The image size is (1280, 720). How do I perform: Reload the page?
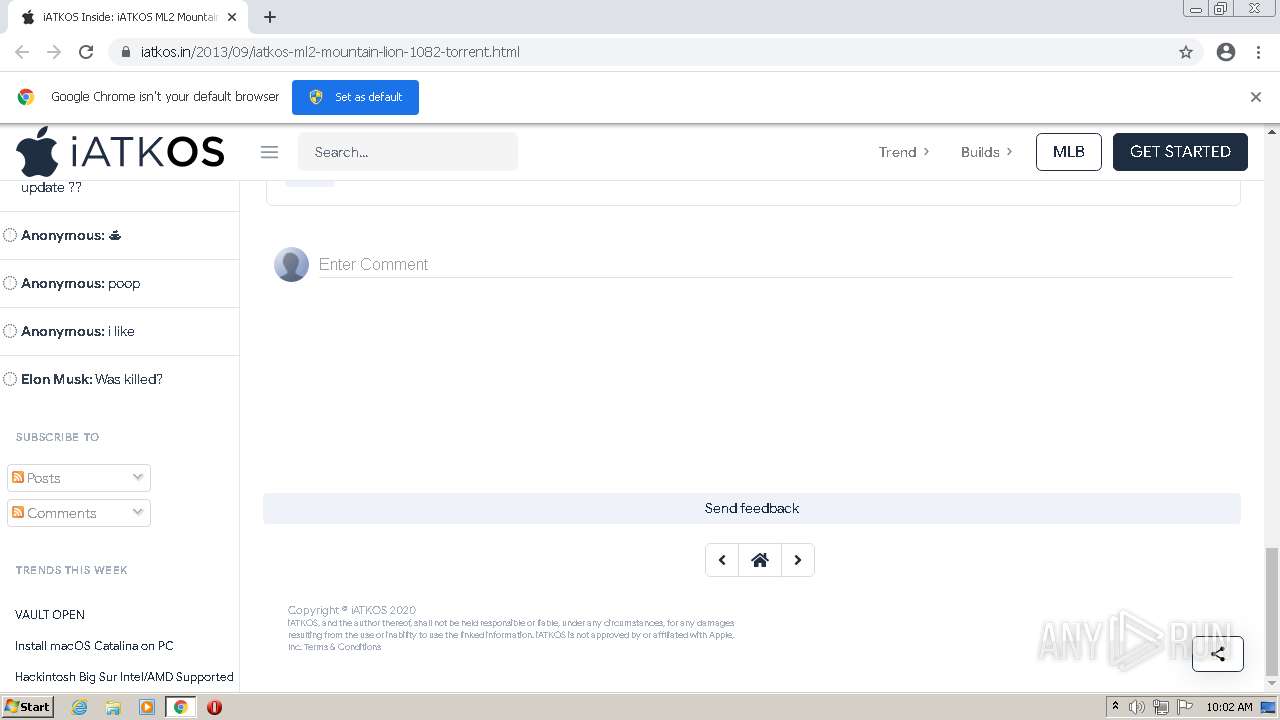pos(86,52)
